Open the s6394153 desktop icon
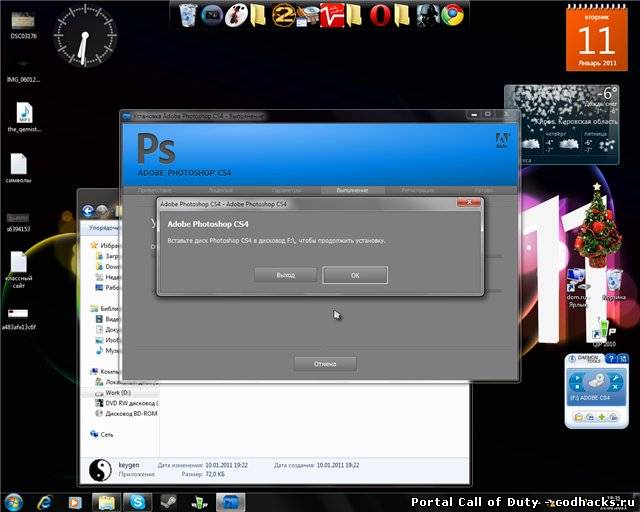Viewport: 640px width, 512px height. click(18, 222)
